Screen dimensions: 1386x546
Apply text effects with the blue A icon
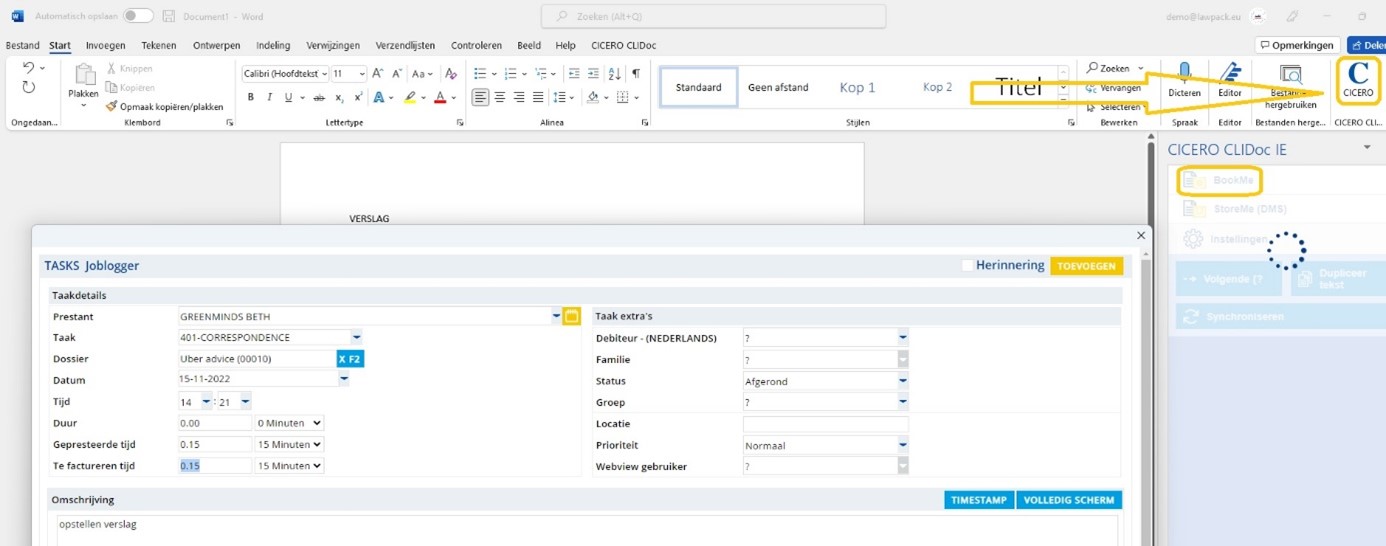click(x=379, y=97)
